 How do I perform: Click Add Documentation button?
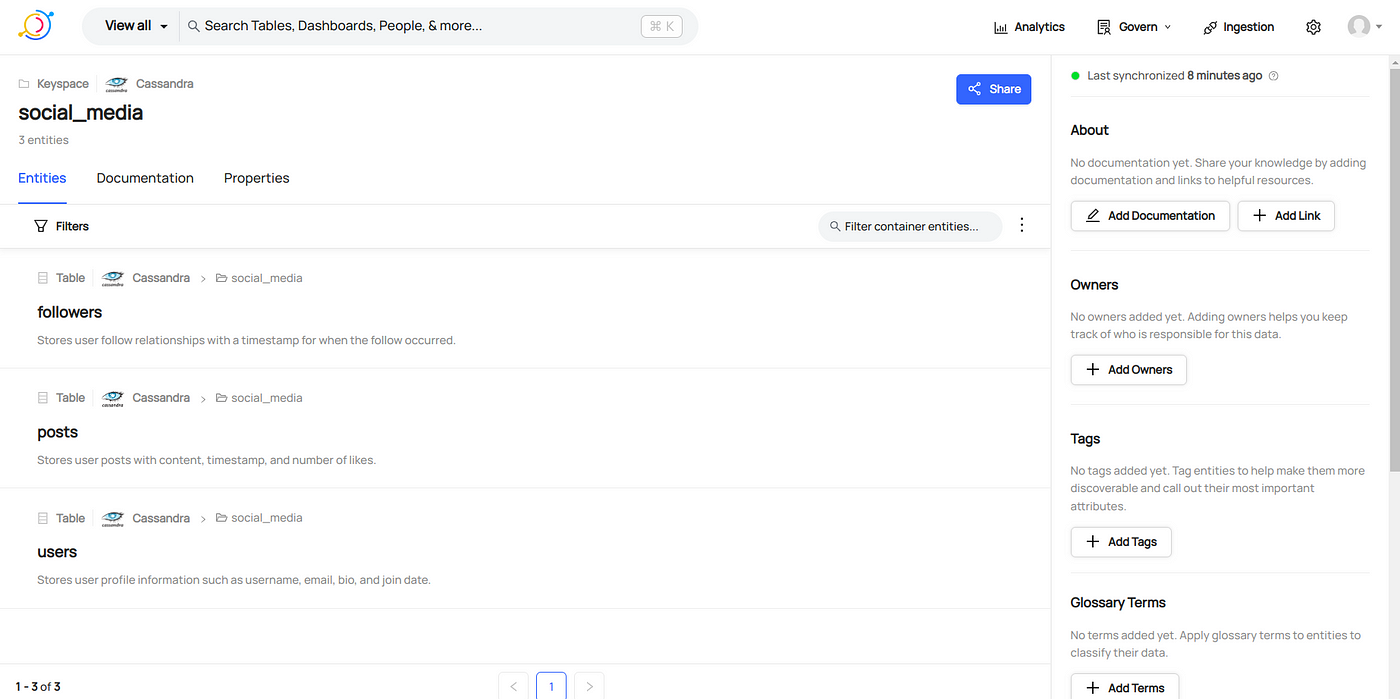pyautogui.click(x=1150, y=216)
